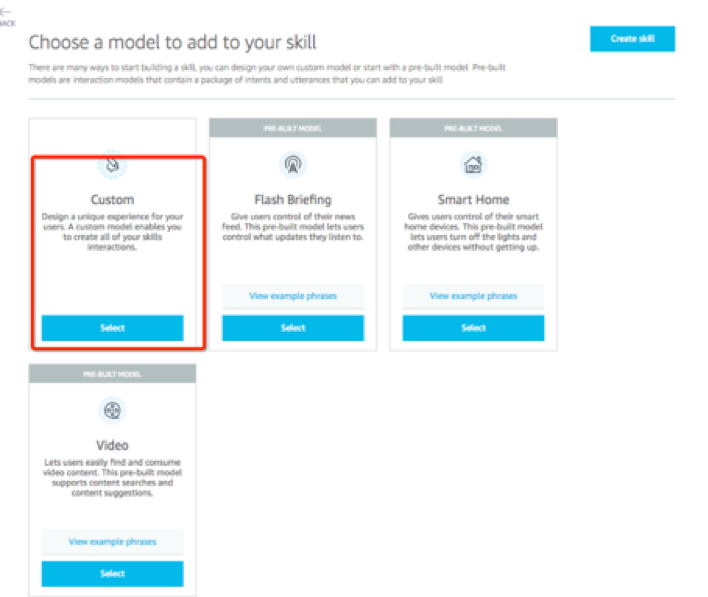This screenshot has height=597, width=708.
Task: View example phrases for Flash Briefing
Action: coord(293,296)
